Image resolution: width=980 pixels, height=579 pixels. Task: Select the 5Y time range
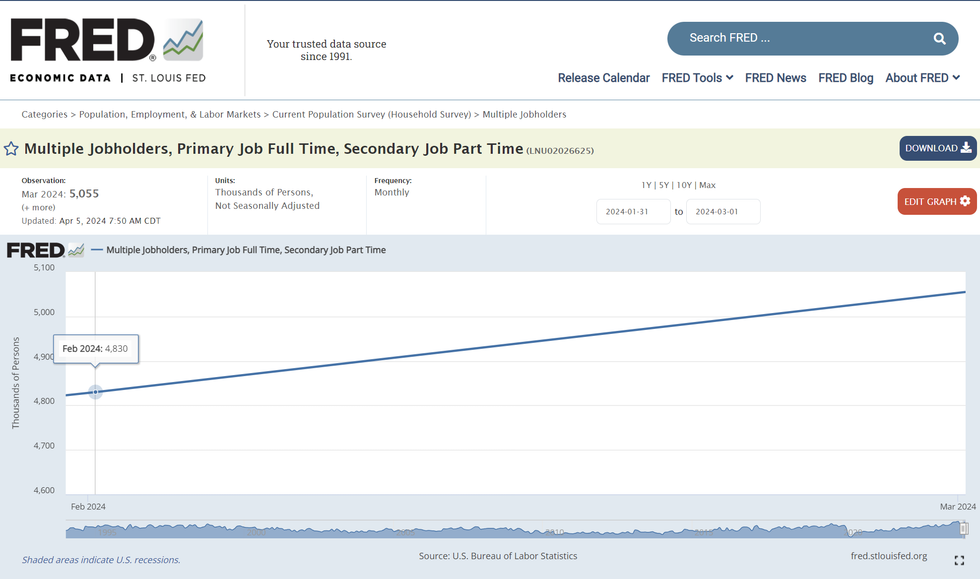(664, 185)
